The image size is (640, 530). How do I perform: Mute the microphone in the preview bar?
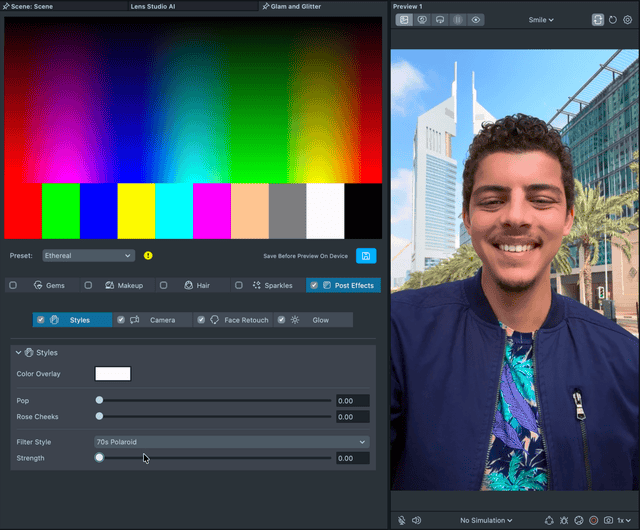[402, 520]
